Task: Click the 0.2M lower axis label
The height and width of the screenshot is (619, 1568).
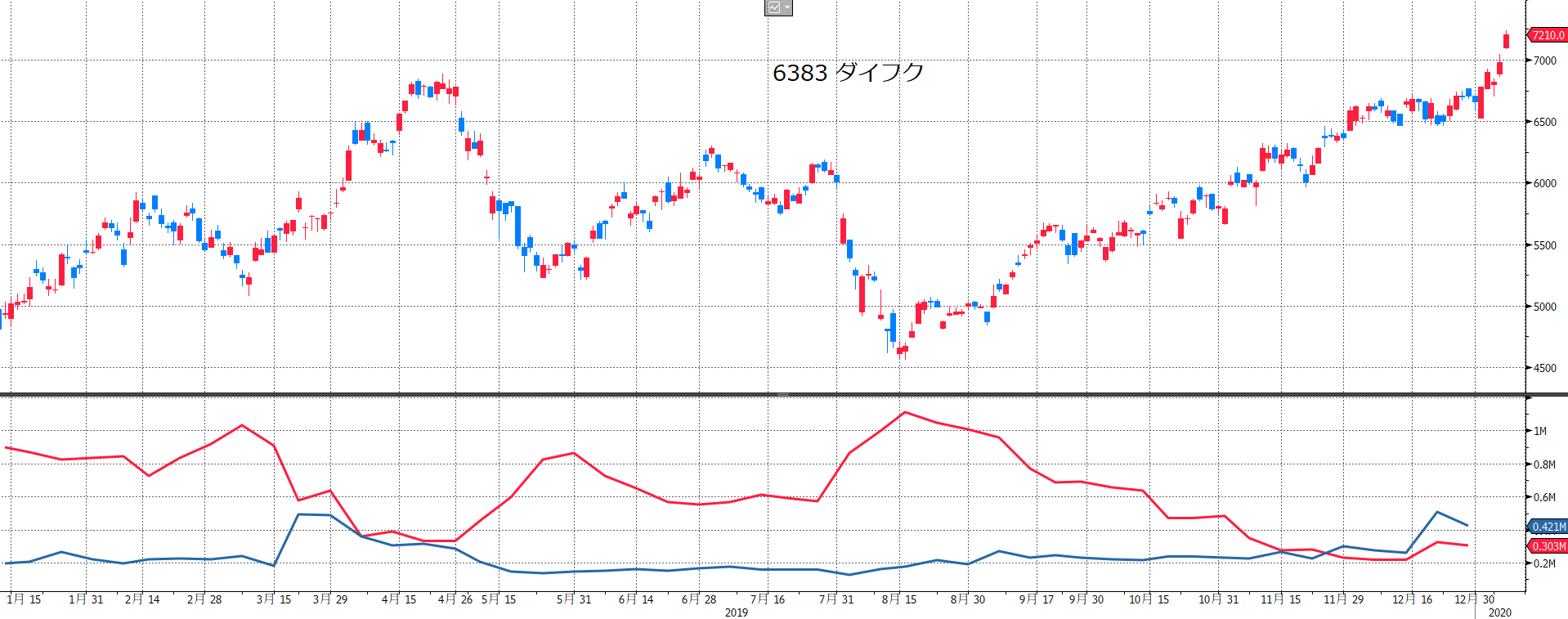Action: 1543,563
